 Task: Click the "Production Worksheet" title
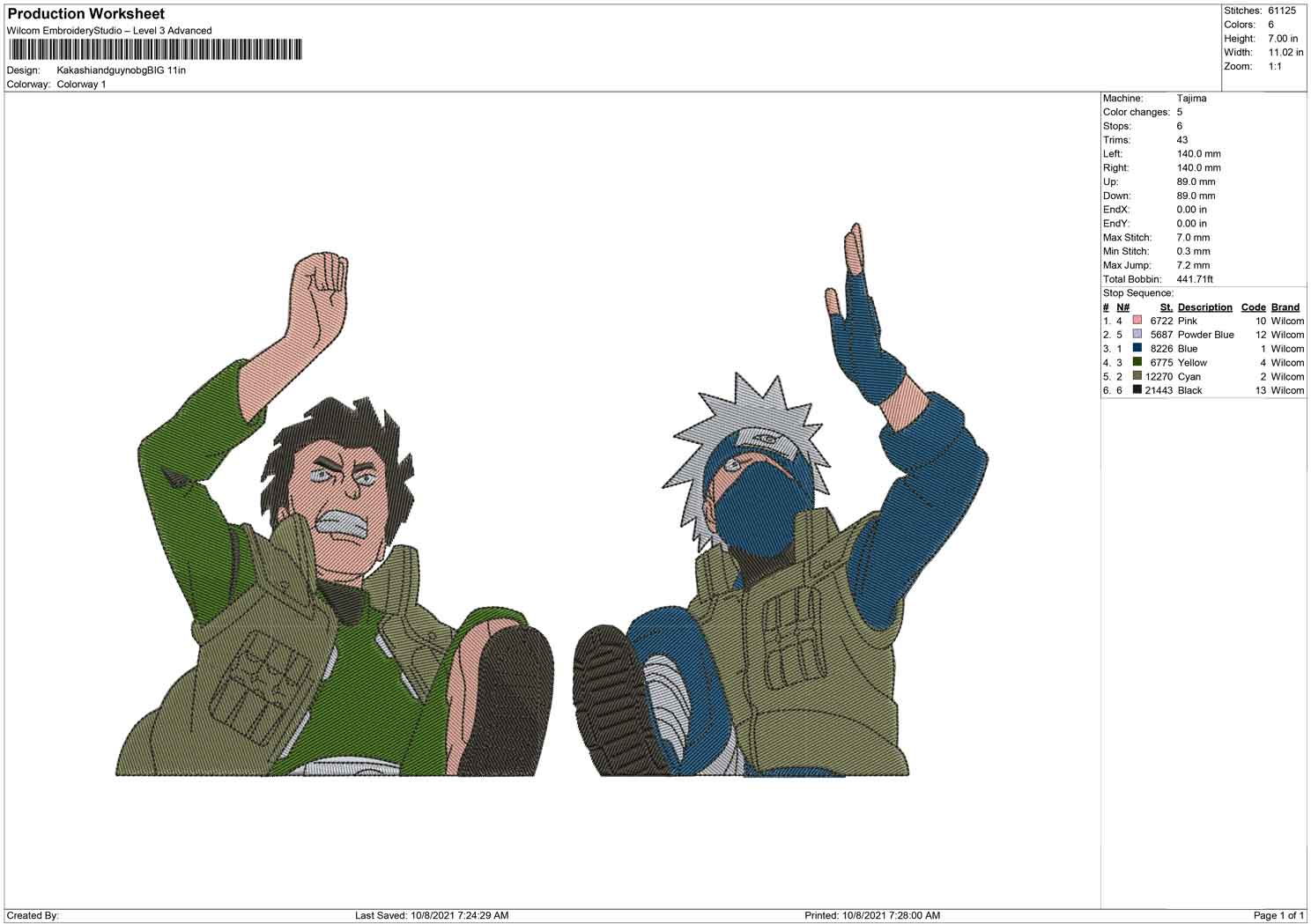tap(86, 14)
